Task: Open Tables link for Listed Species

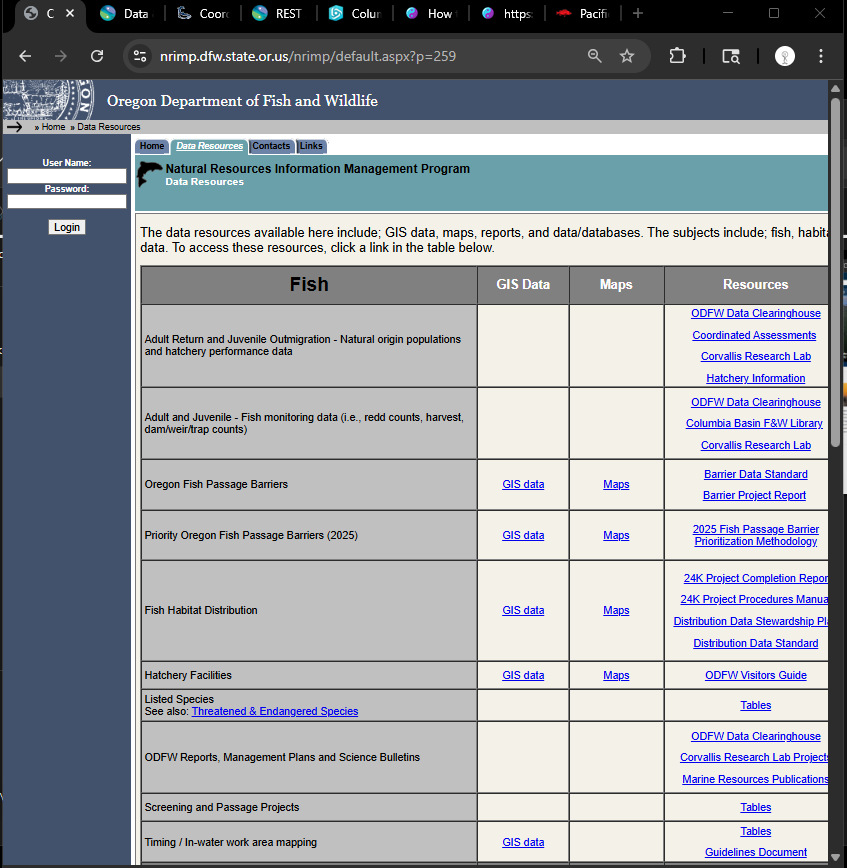Action: coord(756,705)
